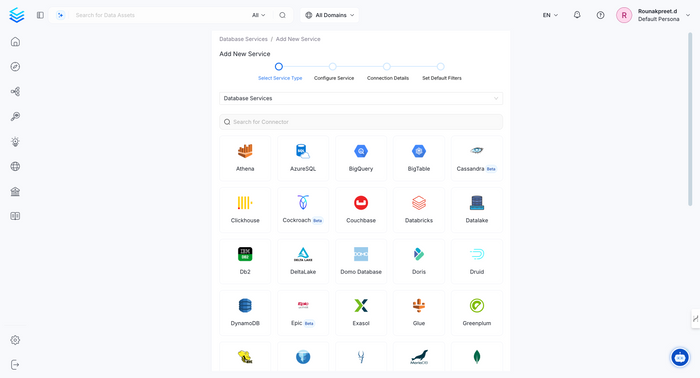
Task: Open the lineage nodes icon in sidebar
Action: click(15, 92)
